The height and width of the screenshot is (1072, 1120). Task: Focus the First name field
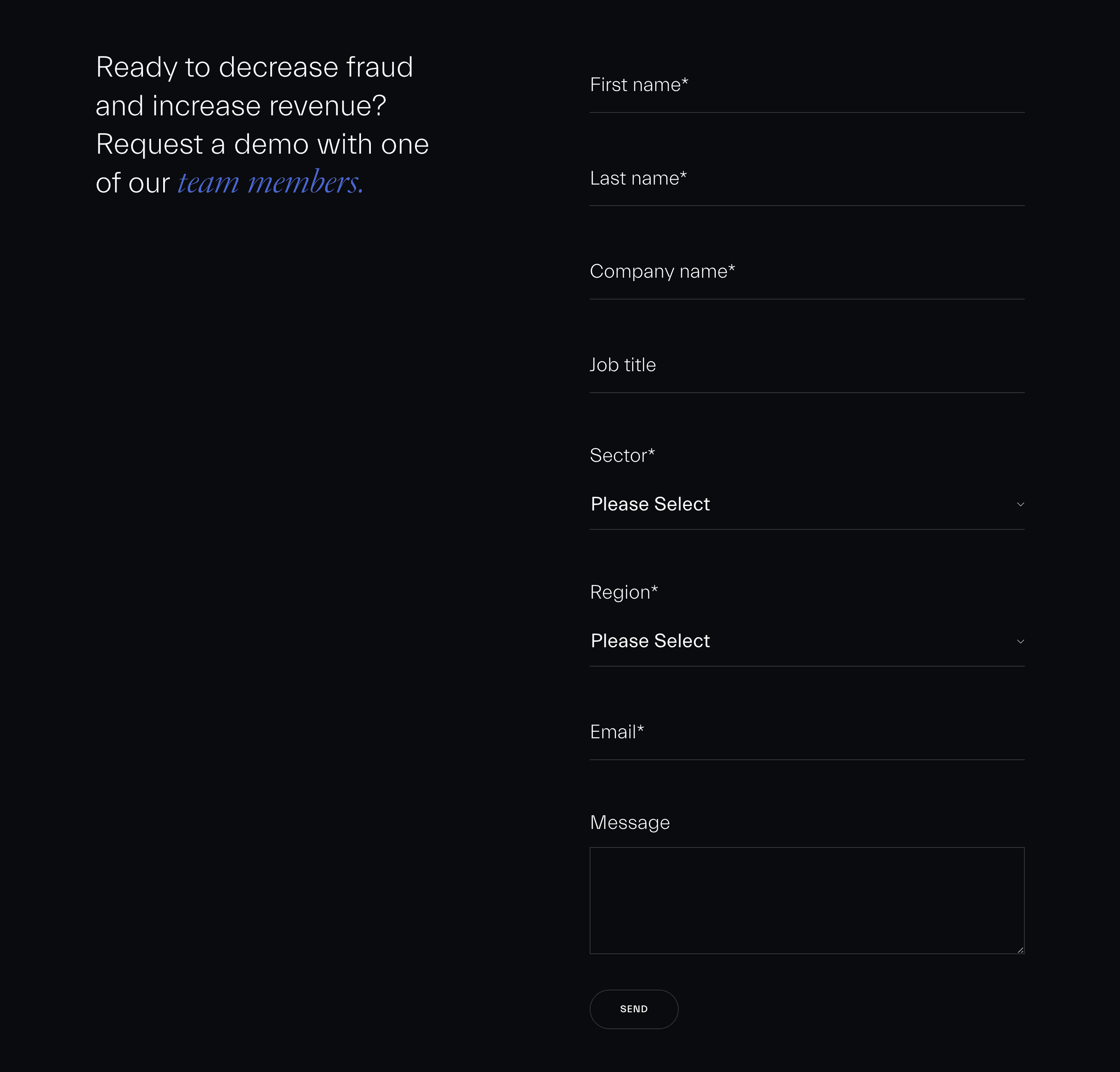pyautogui.click(x=807, y=85)
